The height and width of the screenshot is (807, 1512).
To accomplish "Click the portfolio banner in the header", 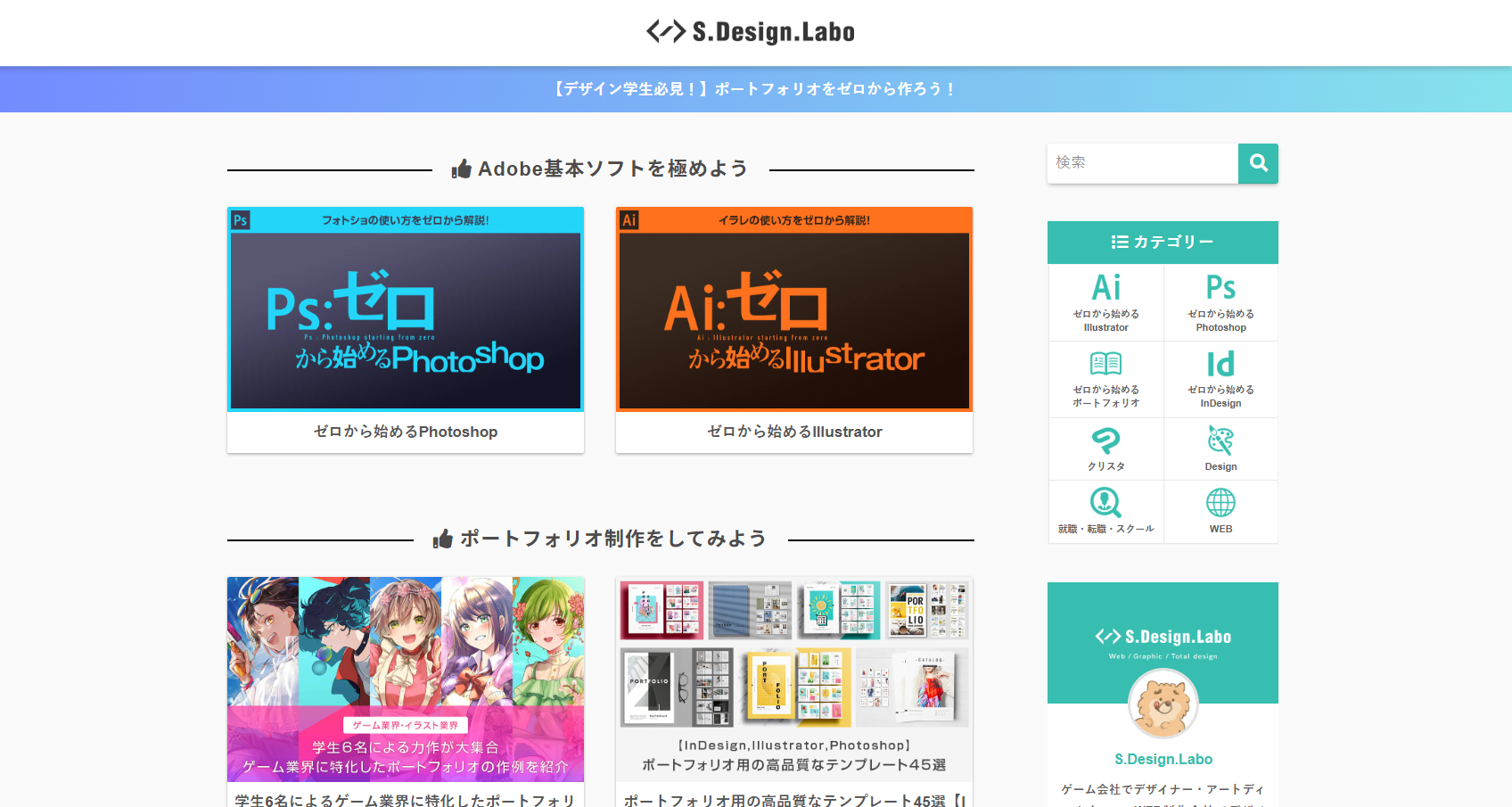I will pyautogui.click(x=753, y=88).
